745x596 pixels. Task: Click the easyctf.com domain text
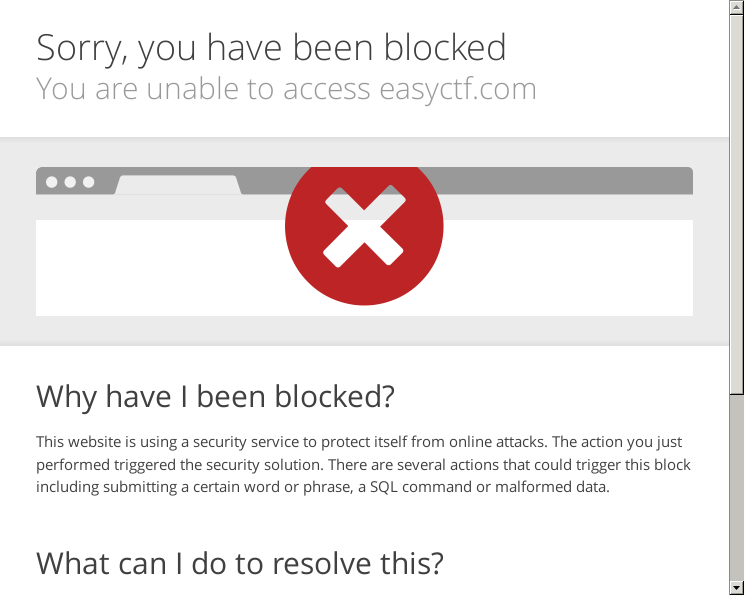click(458, 88)
